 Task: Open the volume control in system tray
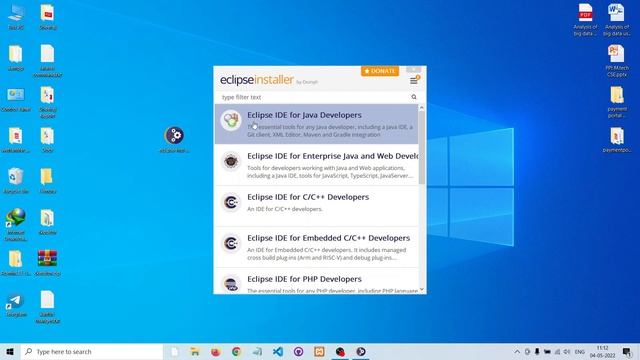(x=567, y=351)
